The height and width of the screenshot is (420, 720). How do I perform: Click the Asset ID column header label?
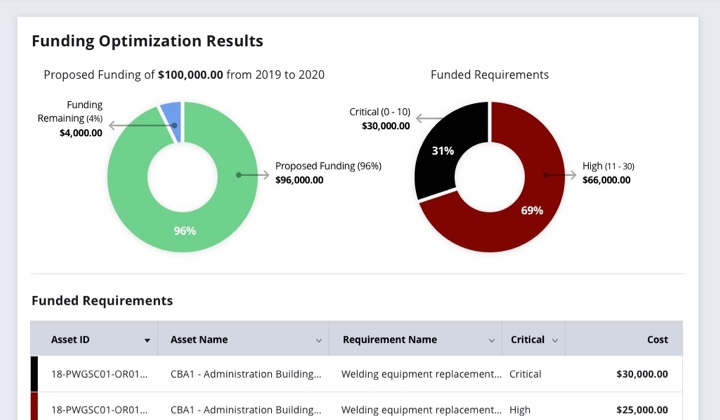70,340
